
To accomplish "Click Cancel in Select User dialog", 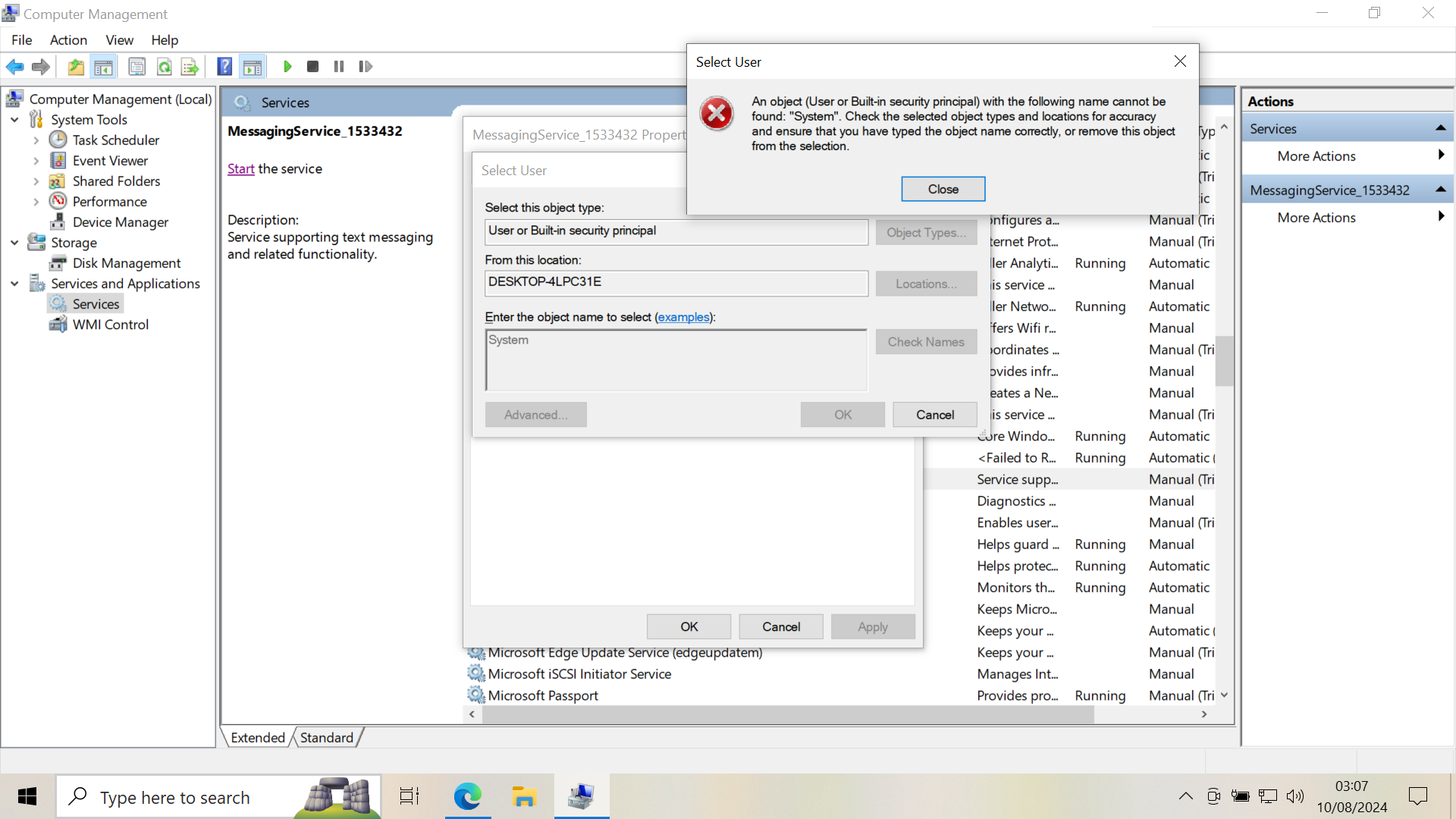I will coord(934,415).
